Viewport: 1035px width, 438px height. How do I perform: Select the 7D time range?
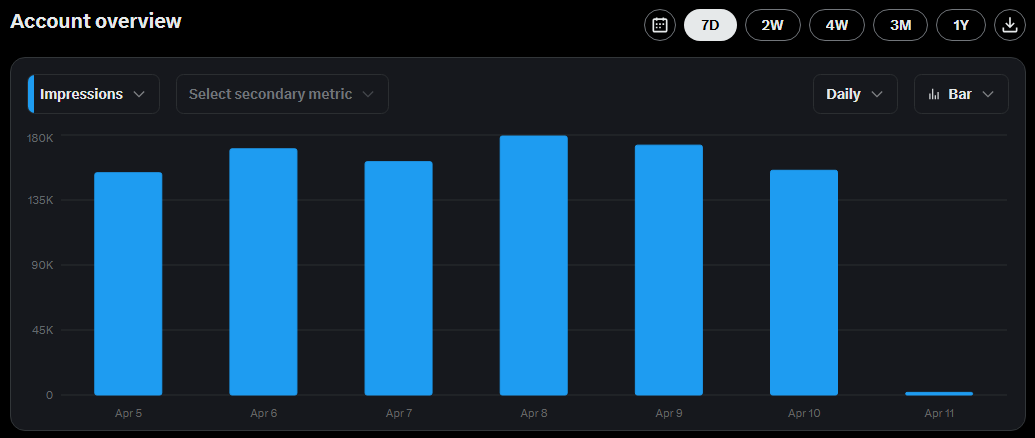[x=710, y=25]
